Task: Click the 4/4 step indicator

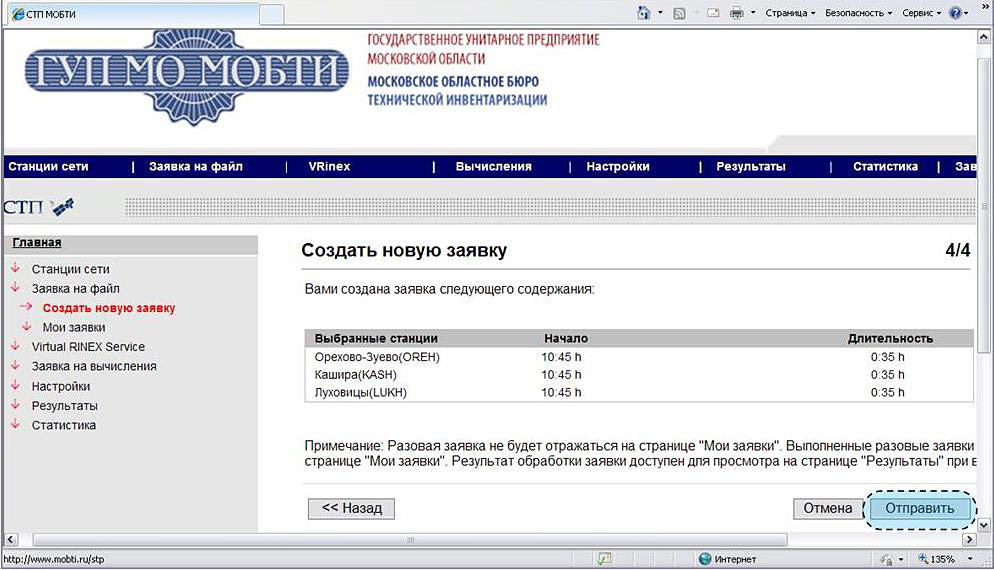Action: click(957, 250)
